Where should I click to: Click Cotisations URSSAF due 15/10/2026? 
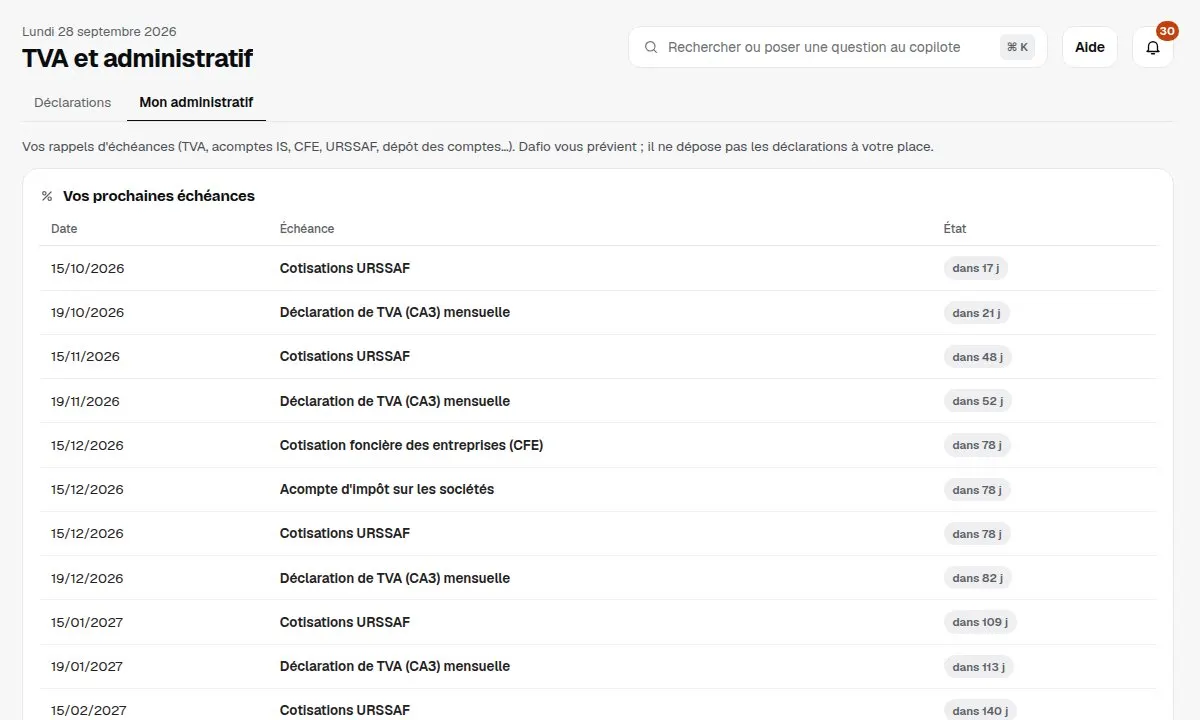(x=345, y=268)
